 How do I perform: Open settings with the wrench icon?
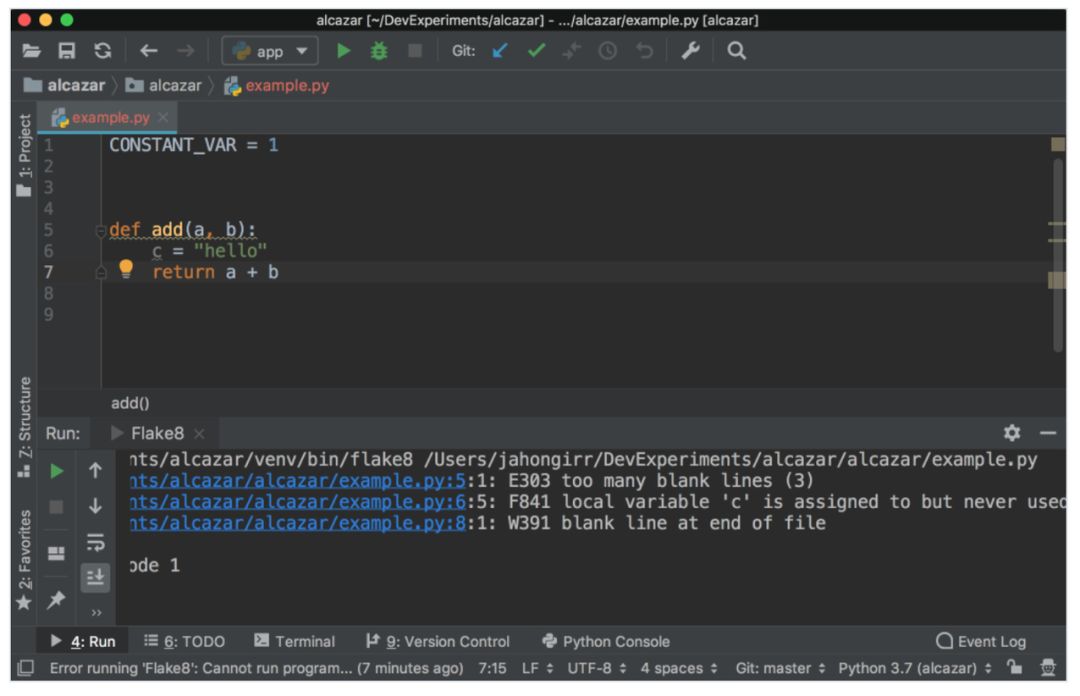click(x=690, y=51)
